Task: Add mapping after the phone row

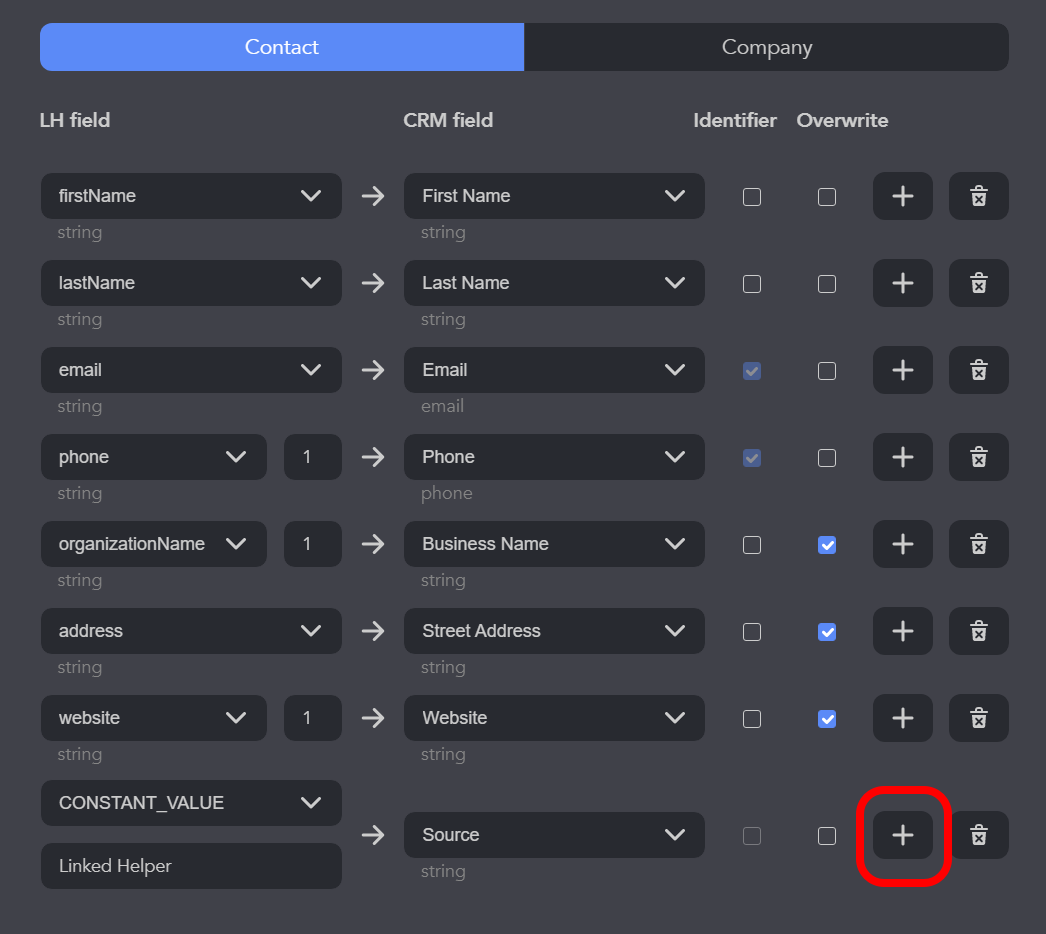Action: [x=903, y=457]
